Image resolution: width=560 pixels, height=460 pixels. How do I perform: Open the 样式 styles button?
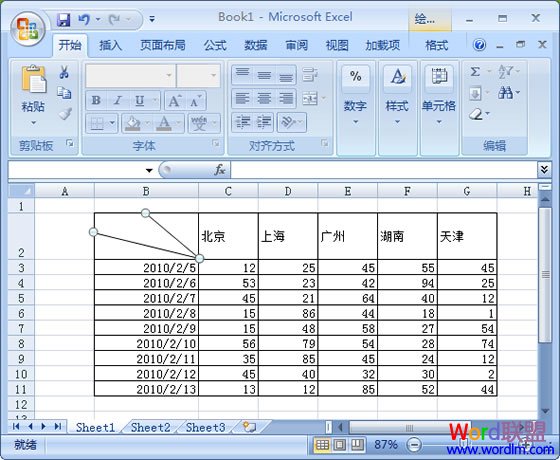click(397, 96)
